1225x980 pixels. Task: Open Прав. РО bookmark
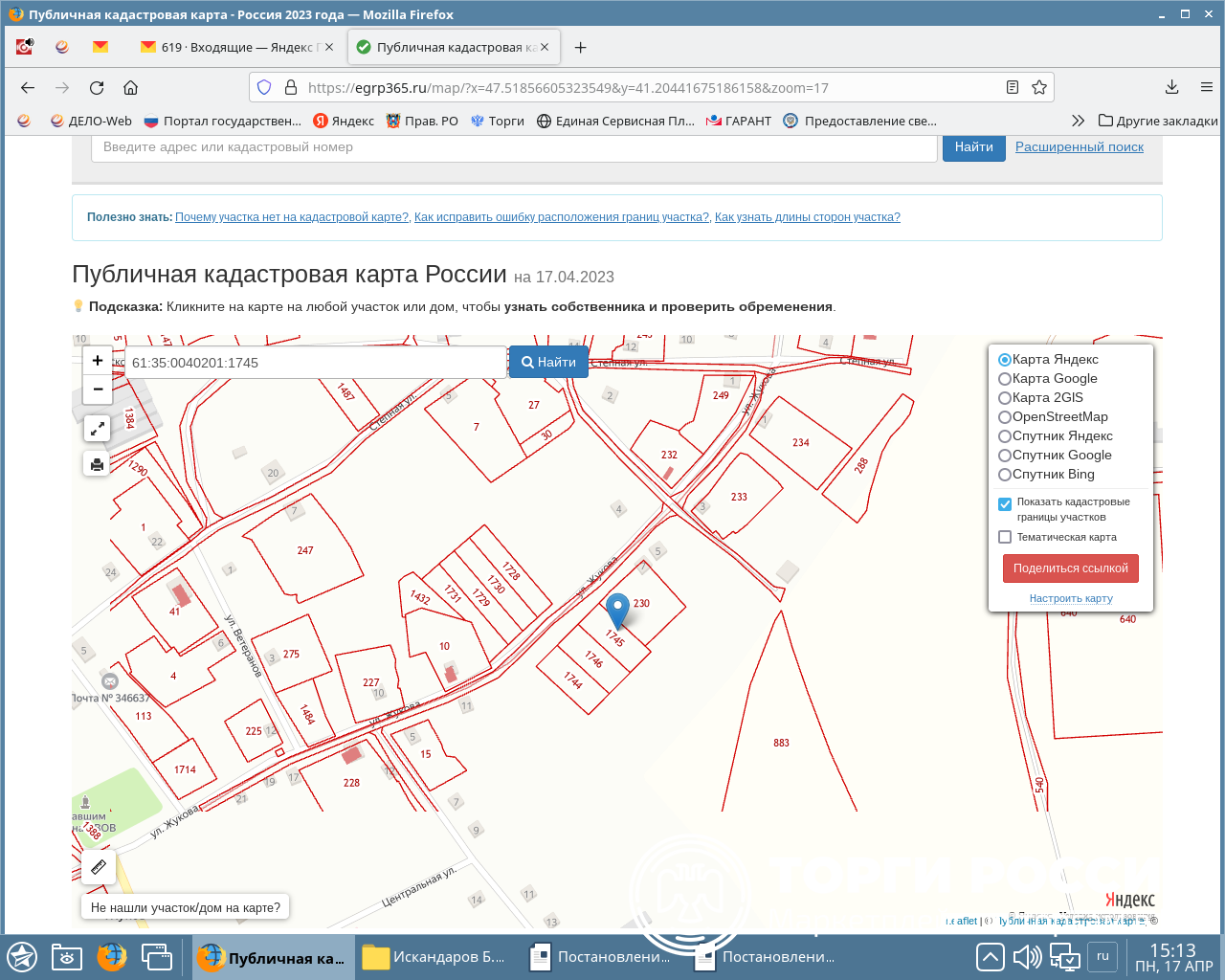coord(422,121)
